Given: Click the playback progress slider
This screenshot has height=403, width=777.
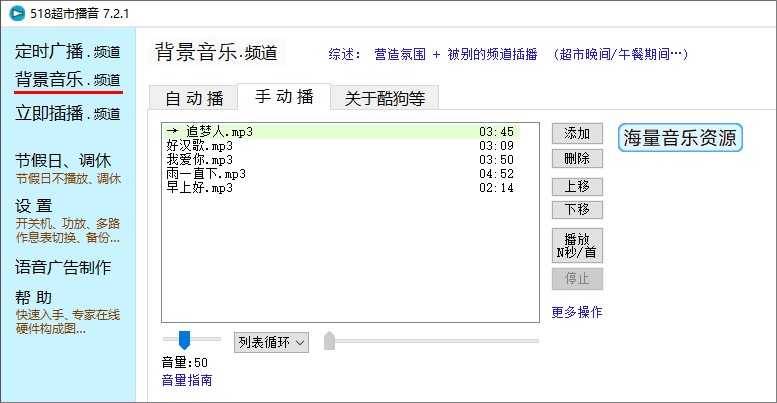Looking at the screenshot, I should pyautogui.click(x=430, y=341).
